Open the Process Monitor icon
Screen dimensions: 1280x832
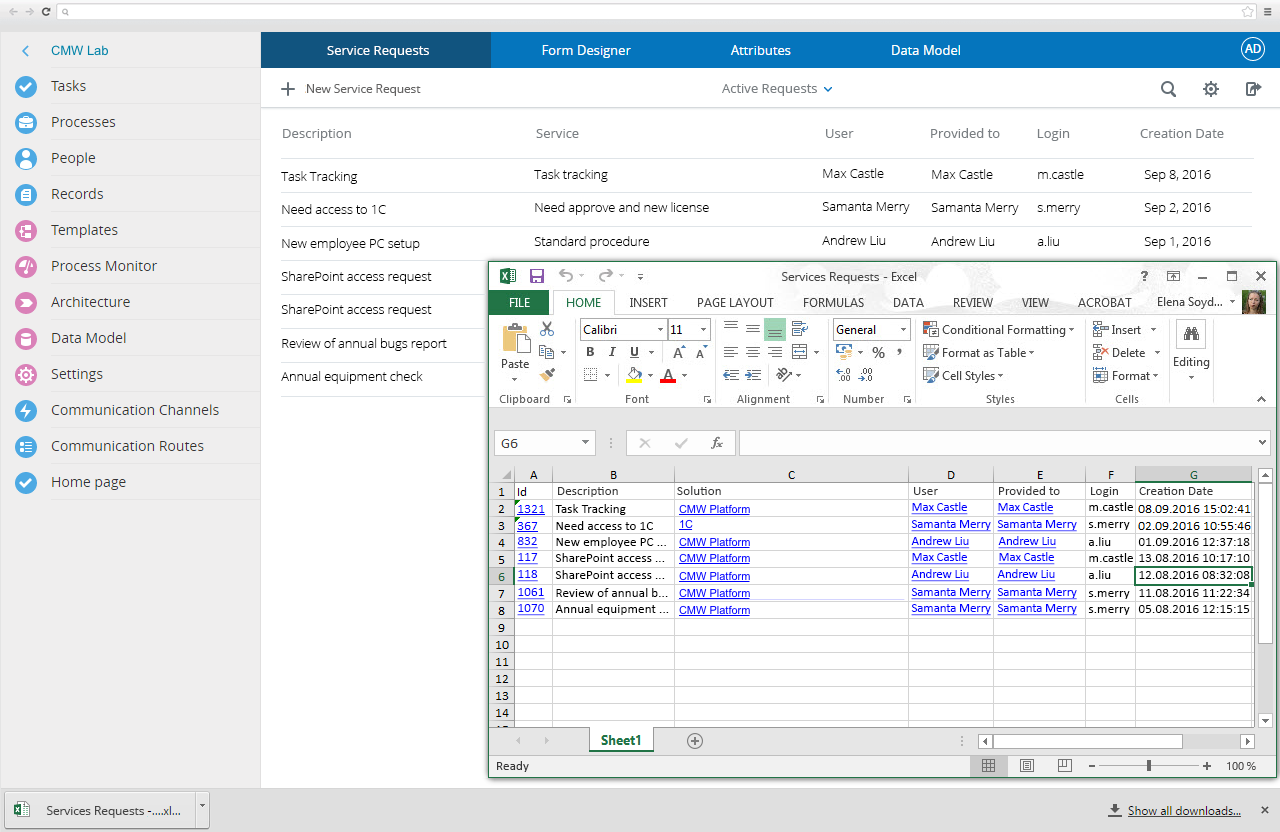pyautogui.click(x=26, y=267)
